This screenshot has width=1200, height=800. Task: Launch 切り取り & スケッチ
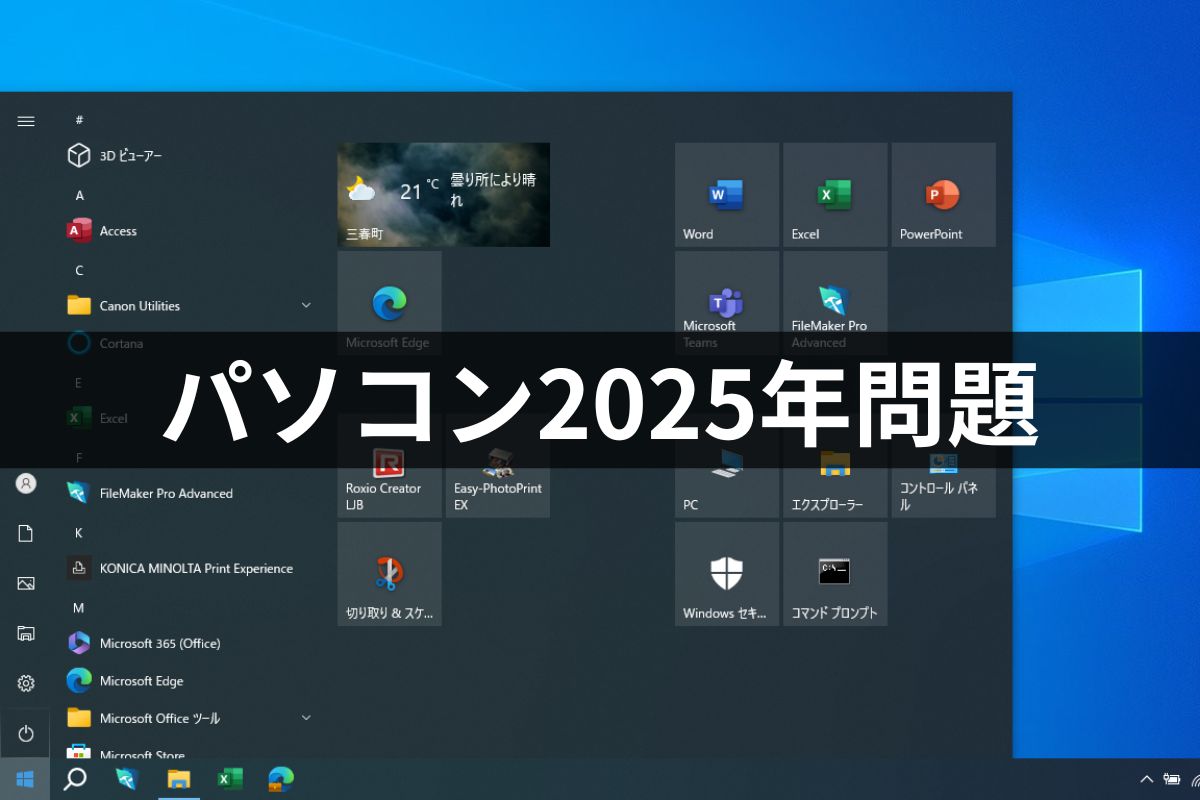click(x=389, y=574)
